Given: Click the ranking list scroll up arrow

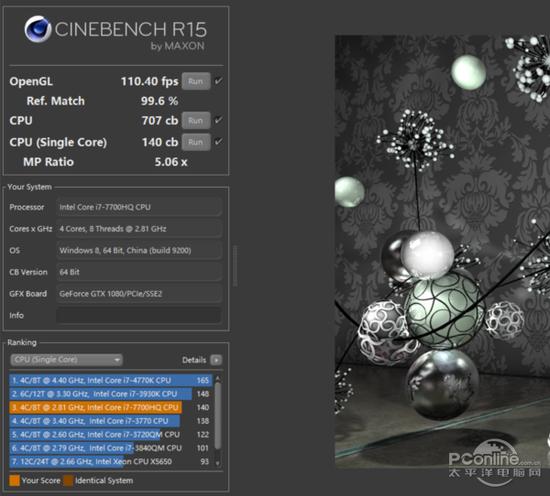Looking at the screenshot, I should [x=218, y=378].
